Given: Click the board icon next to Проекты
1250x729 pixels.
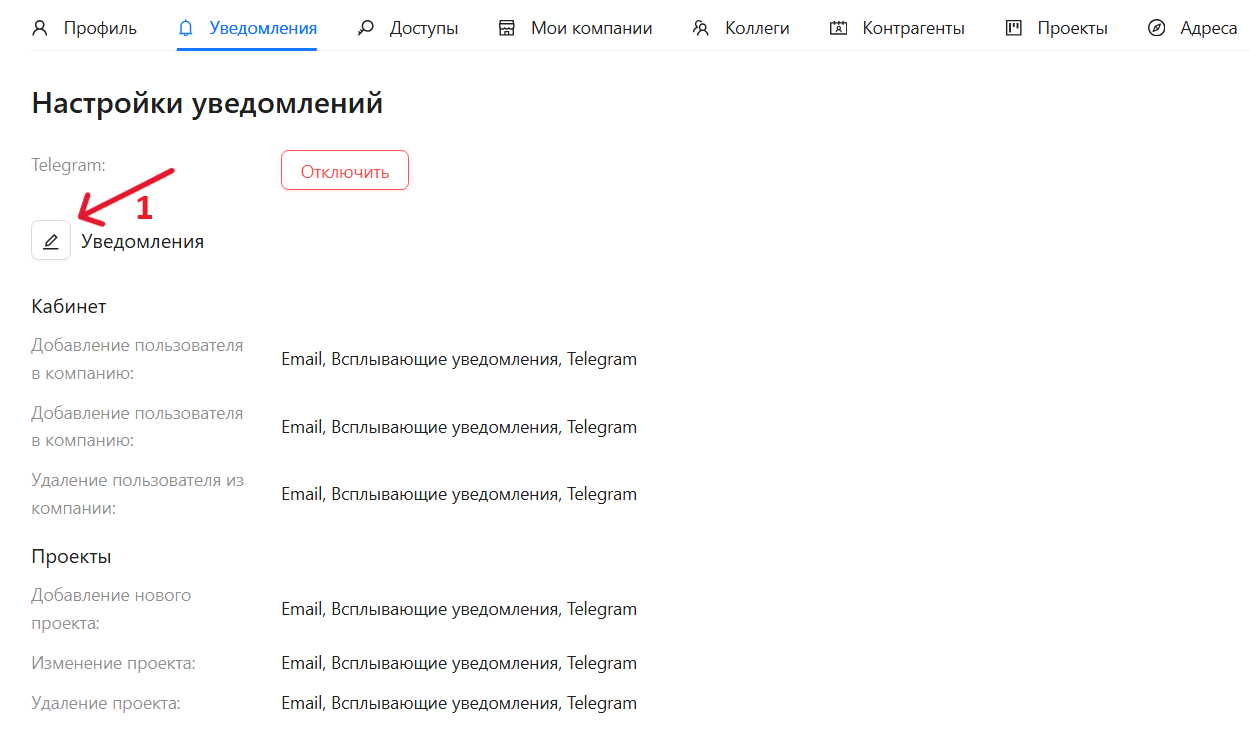Looking at the screenshot, I should pos(1013,28).
